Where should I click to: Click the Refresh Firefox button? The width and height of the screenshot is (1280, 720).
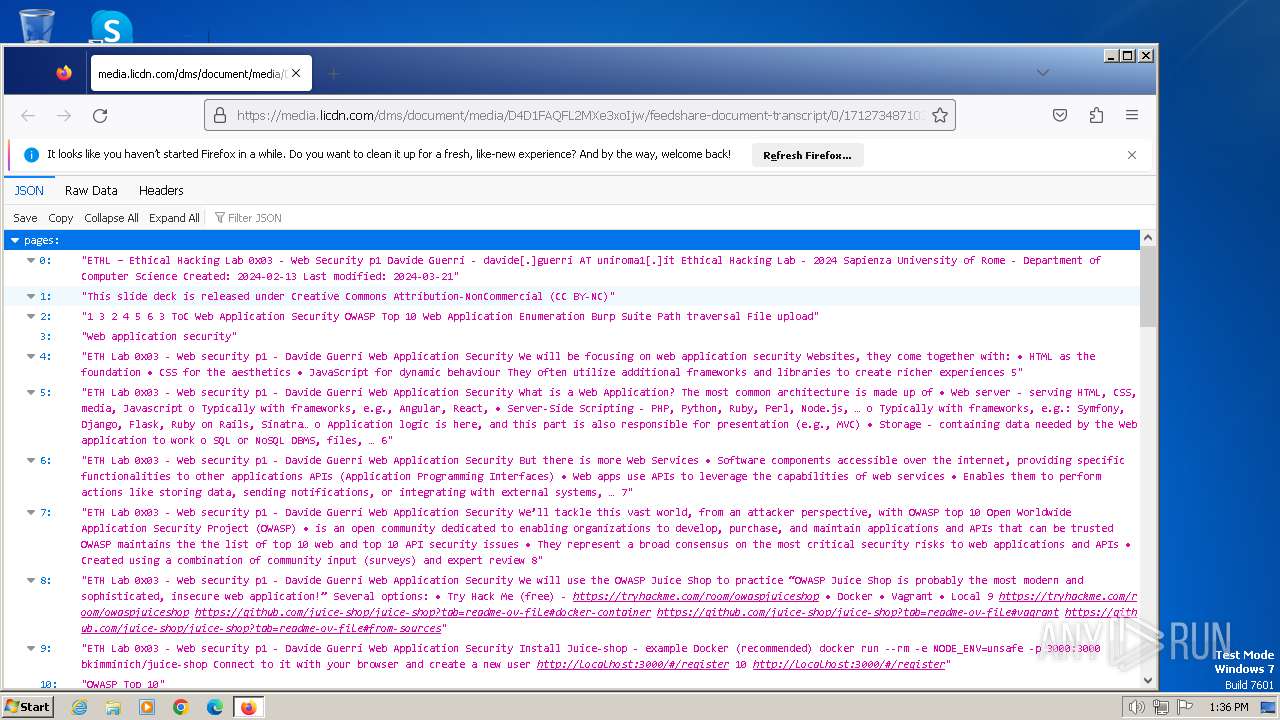[807, 155]
